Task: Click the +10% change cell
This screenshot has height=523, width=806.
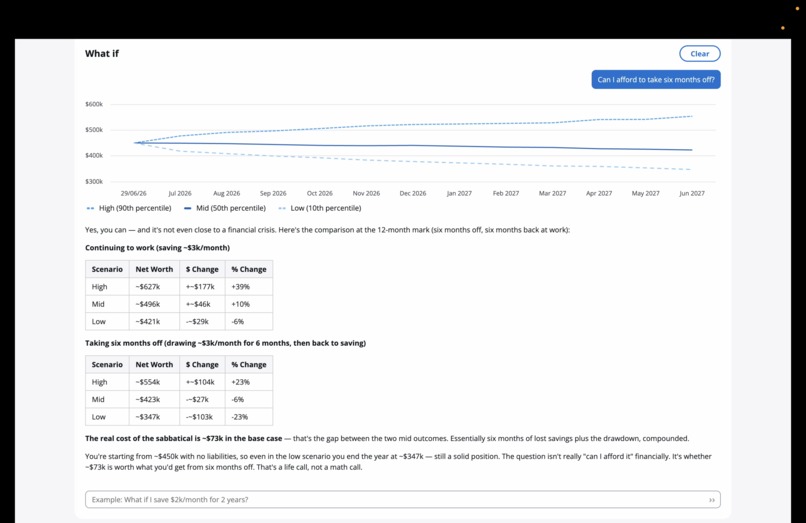Action: pos(249,304)
